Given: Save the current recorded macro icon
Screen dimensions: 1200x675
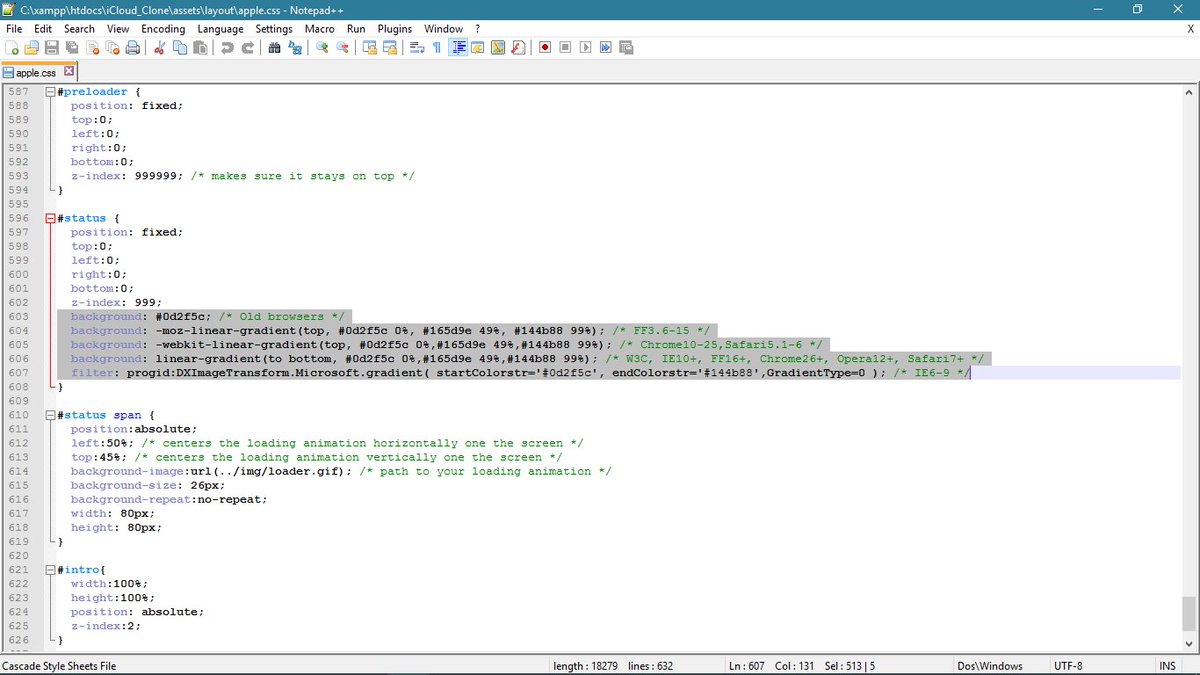Looking at the screenshot, I should coord(626,47).
